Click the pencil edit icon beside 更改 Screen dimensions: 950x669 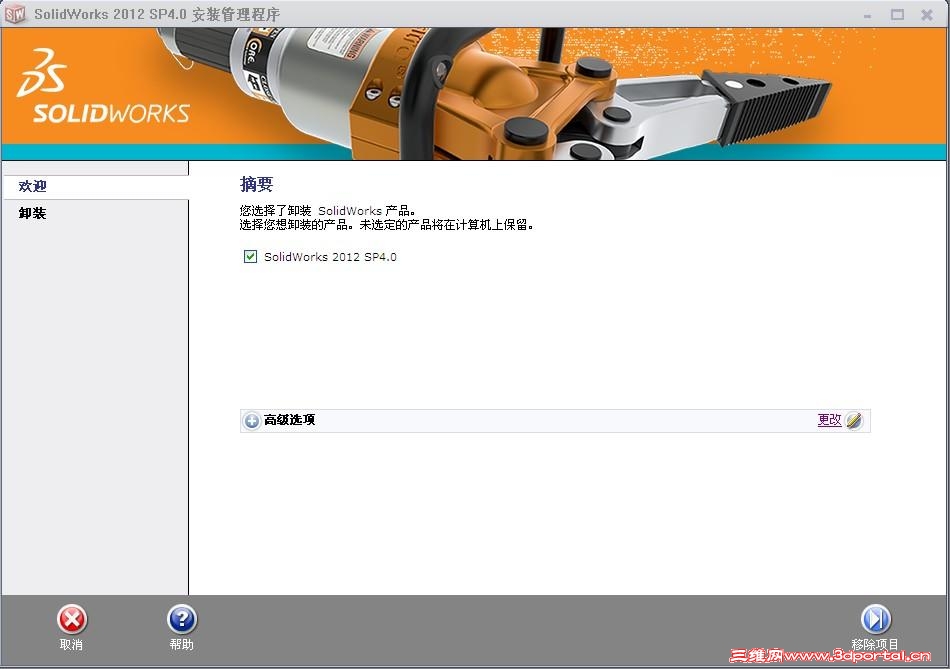[x=854, y=420]
